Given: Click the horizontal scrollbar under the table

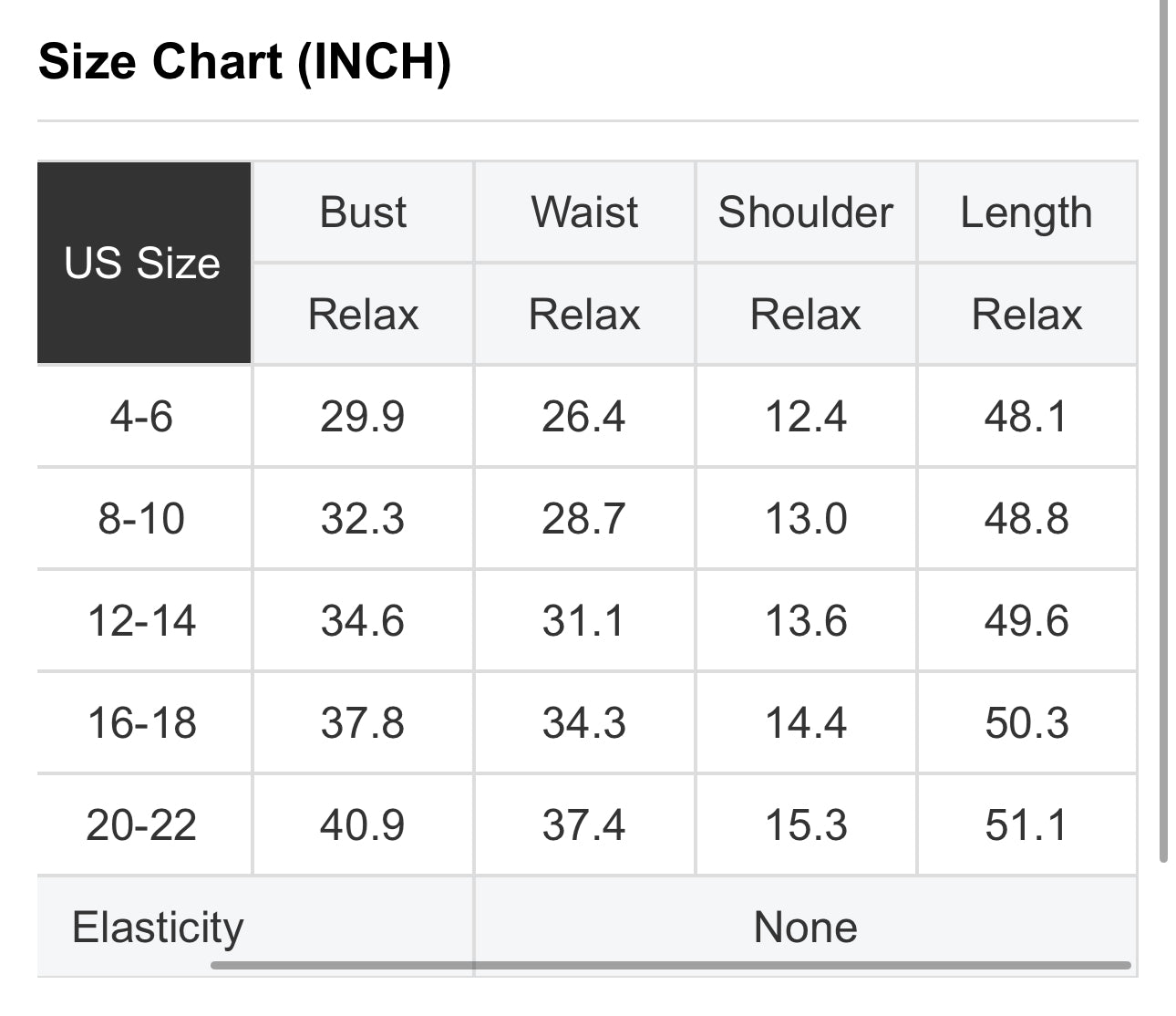Looking at the screenshot, I should (x=671, y=965).
